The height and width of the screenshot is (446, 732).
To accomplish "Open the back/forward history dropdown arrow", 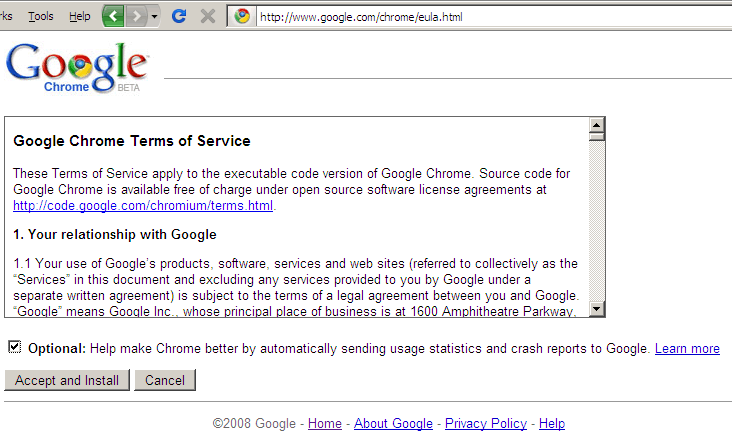I will point(154,17).
